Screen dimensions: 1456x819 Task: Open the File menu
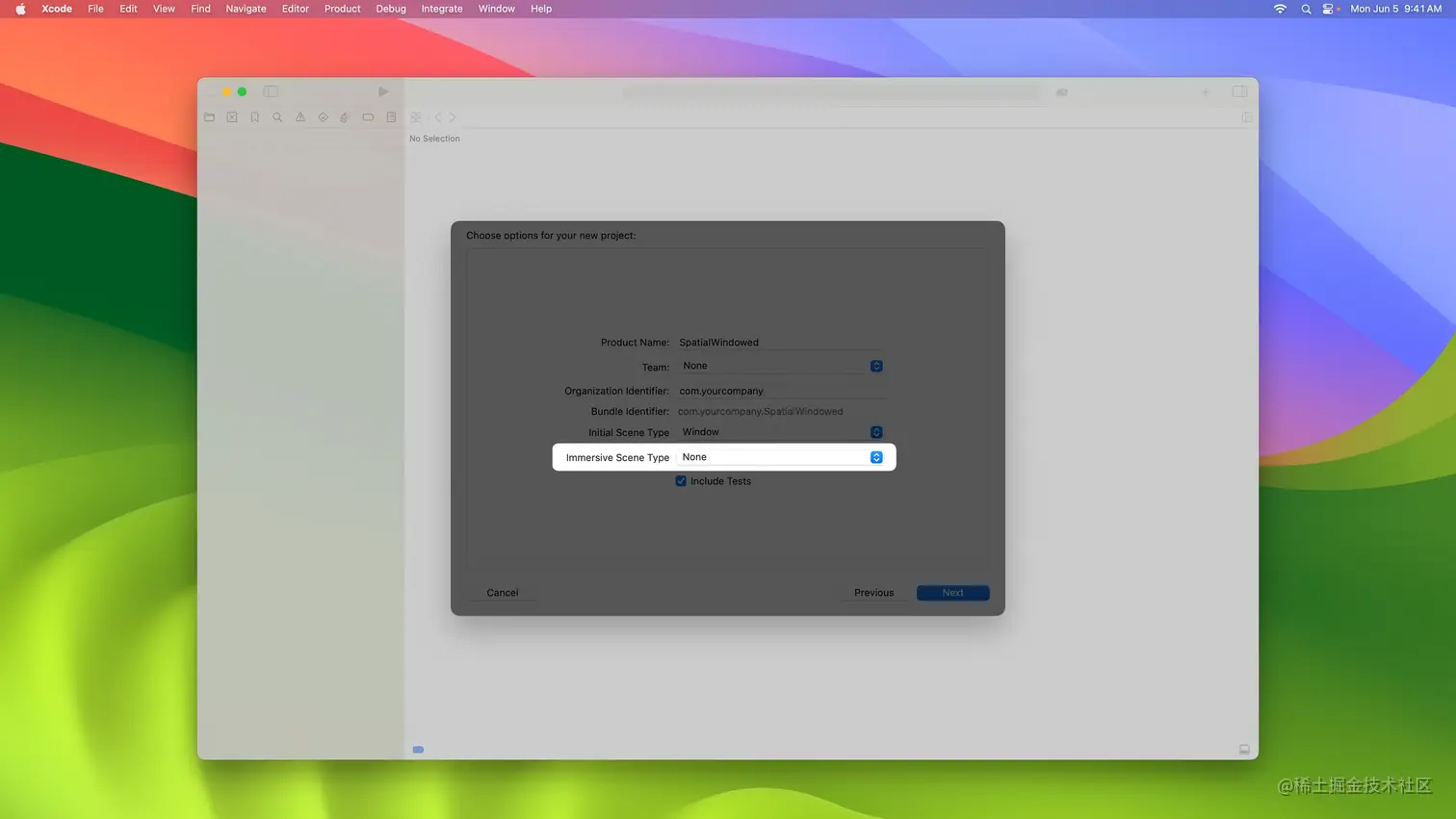(x=95, y=9)
